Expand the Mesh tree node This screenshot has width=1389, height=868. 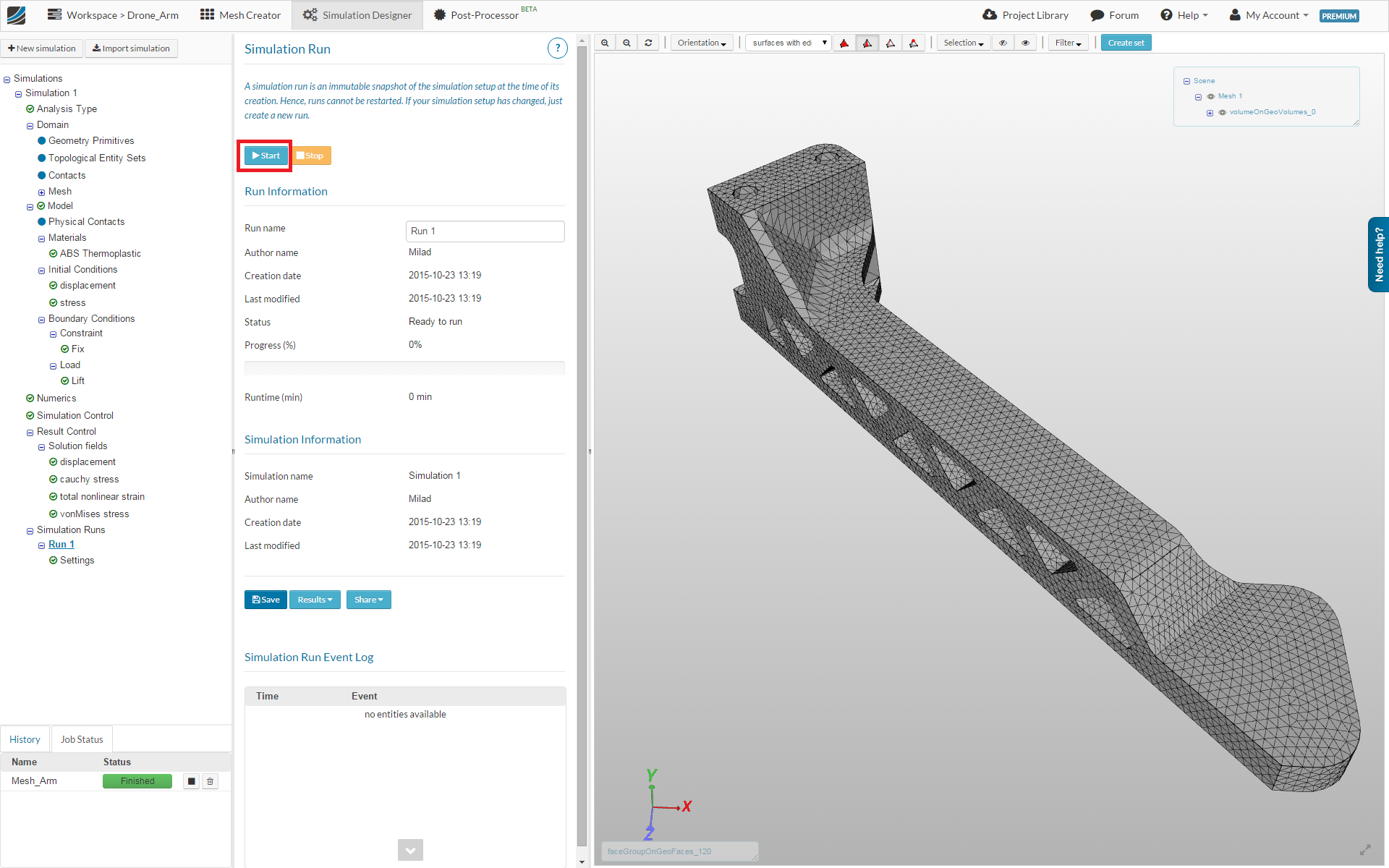[x=41, y=192]
